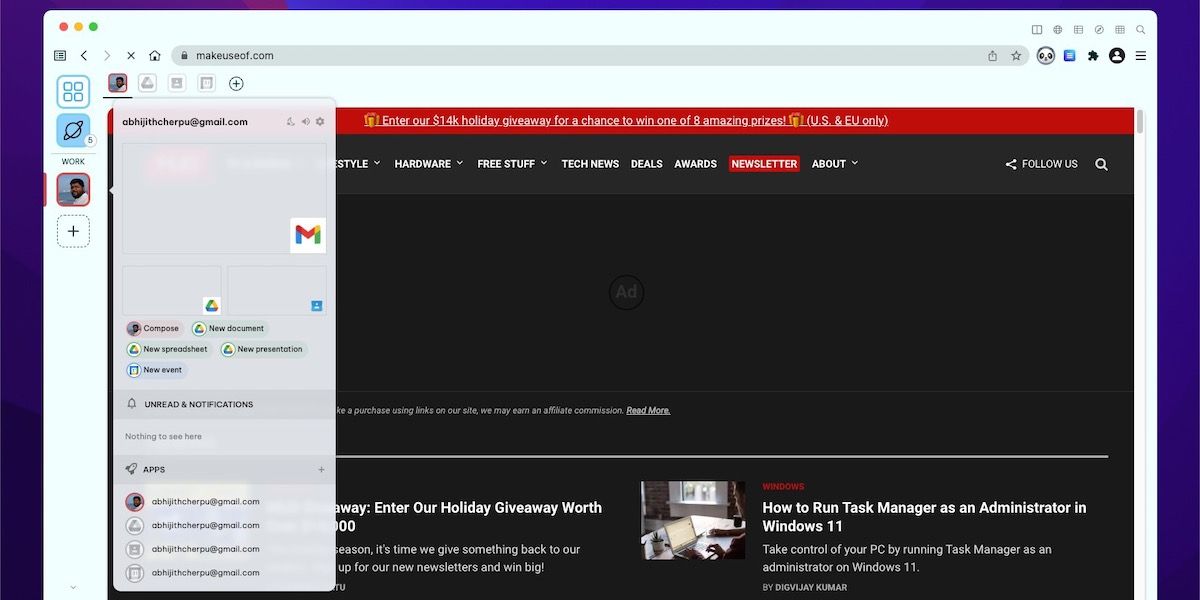Click the planet workspace icon in sidebar
The height and width of the screenshot is (600, 1200).
73,130
